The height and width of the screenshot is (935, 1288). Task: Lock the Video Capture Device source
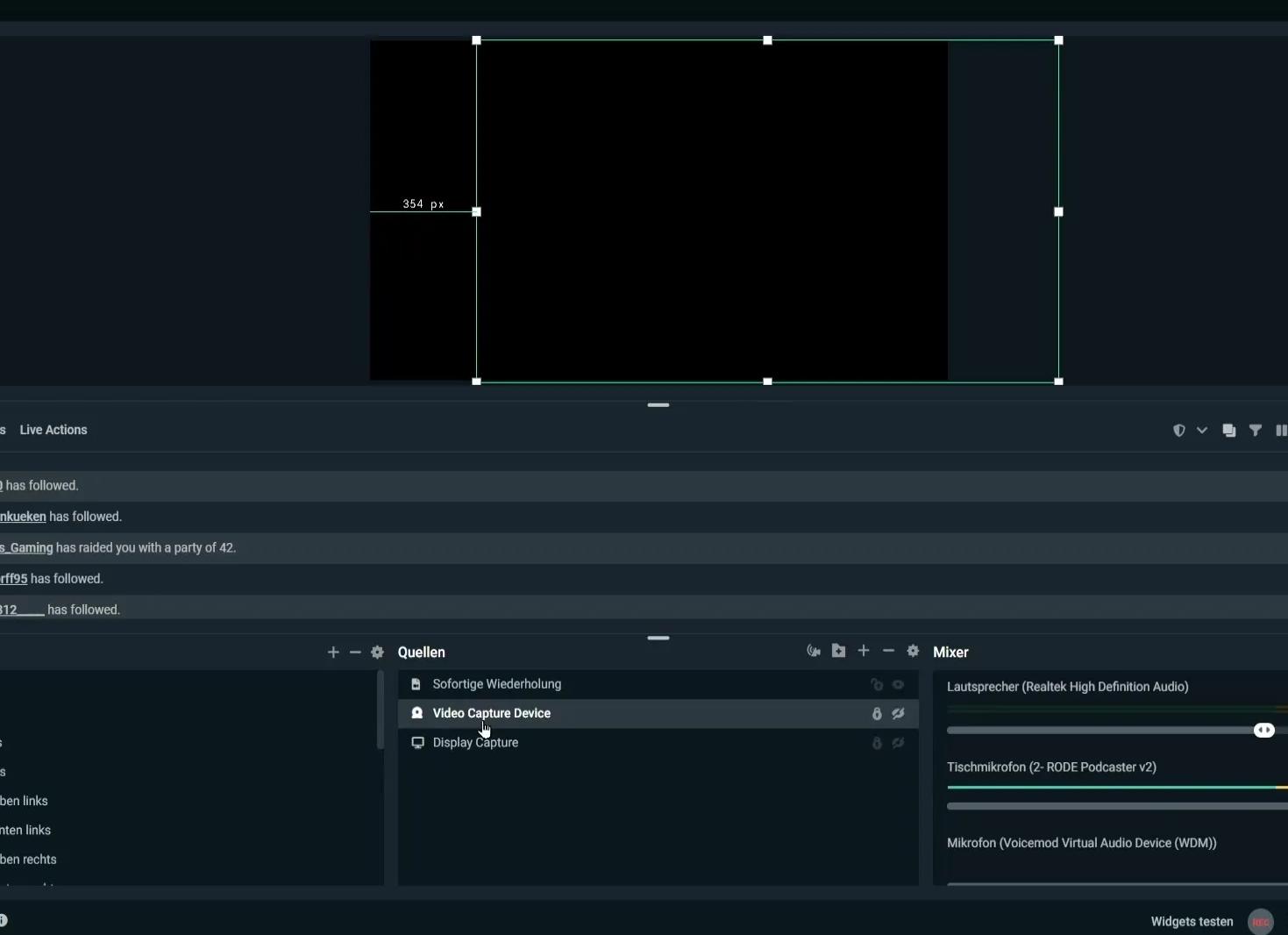point(877,714)
